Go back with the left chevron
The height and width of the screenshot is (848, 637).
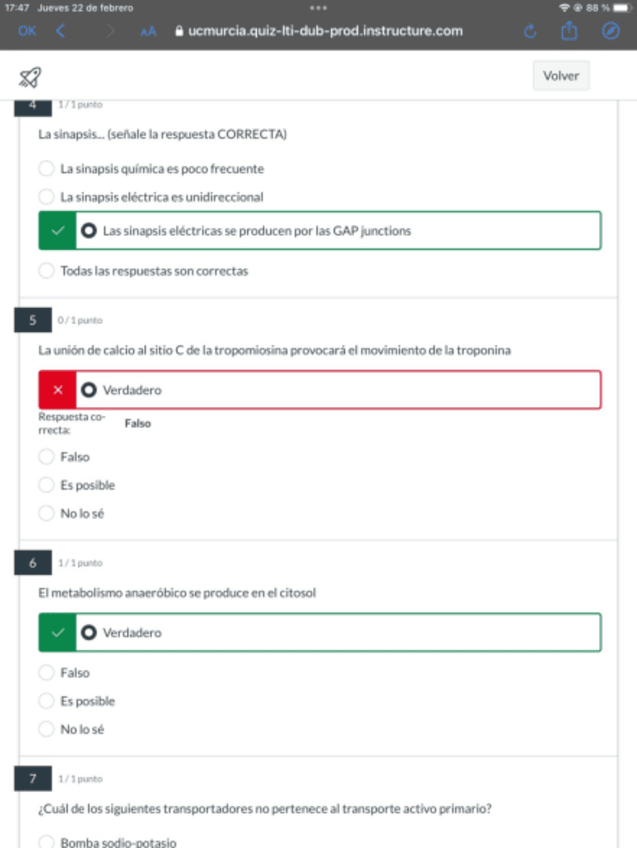60,31
